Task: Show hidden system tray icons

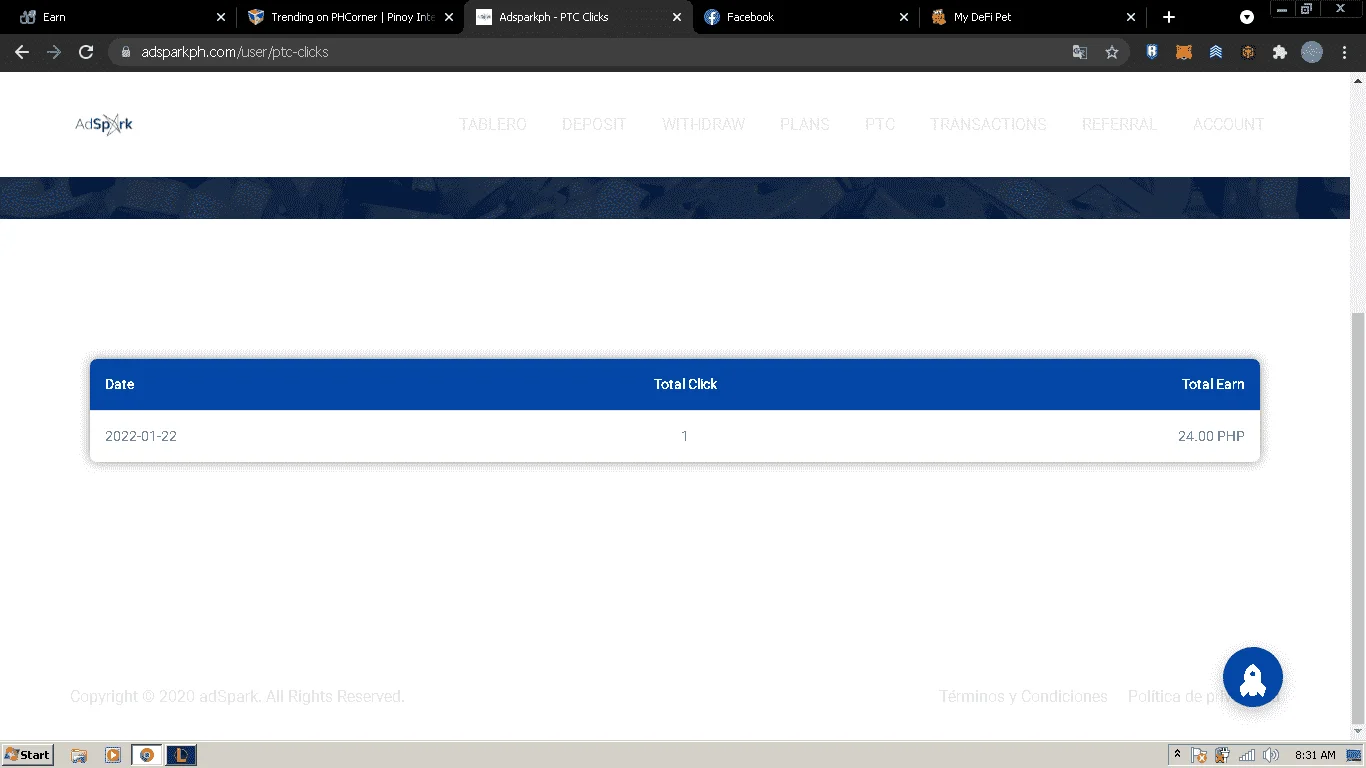Action: tap(1177, 755)
